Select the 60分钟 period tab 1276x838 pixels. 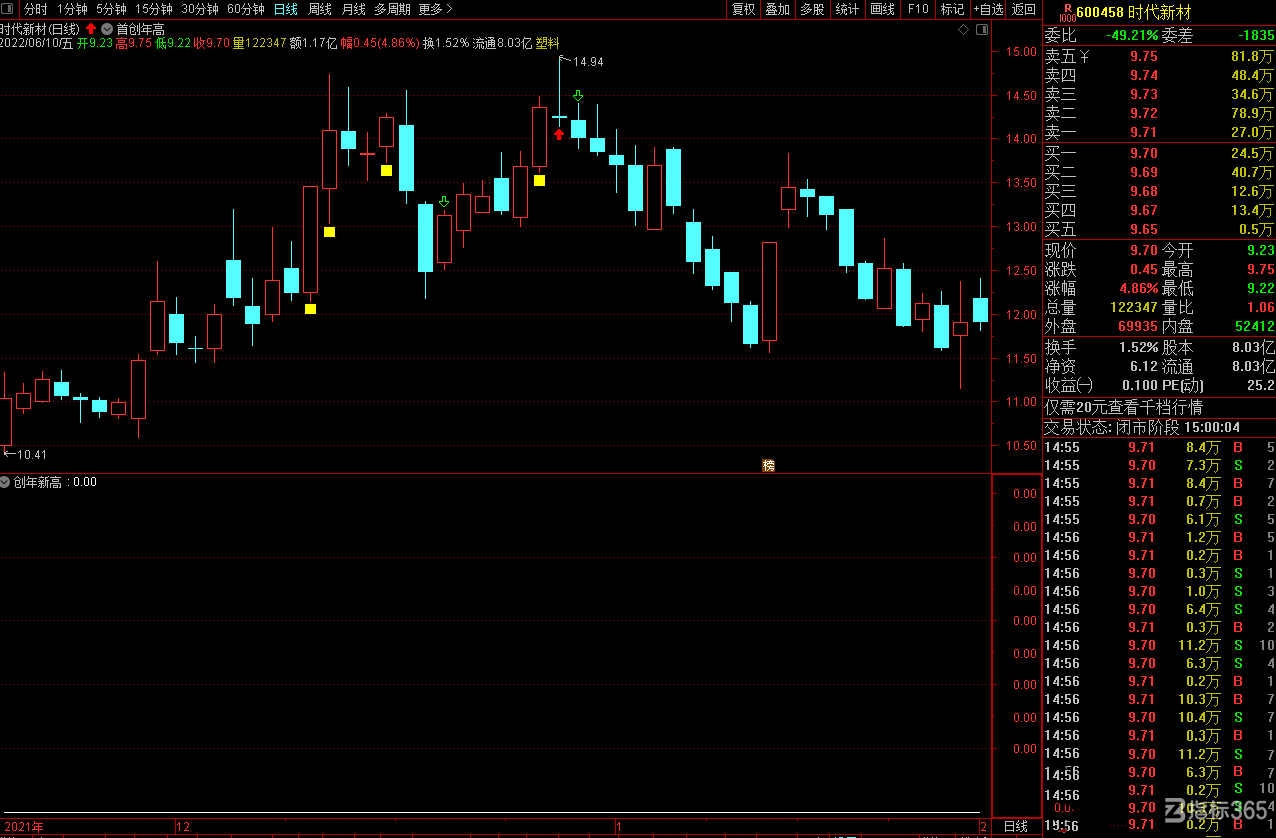pos(246,10)
